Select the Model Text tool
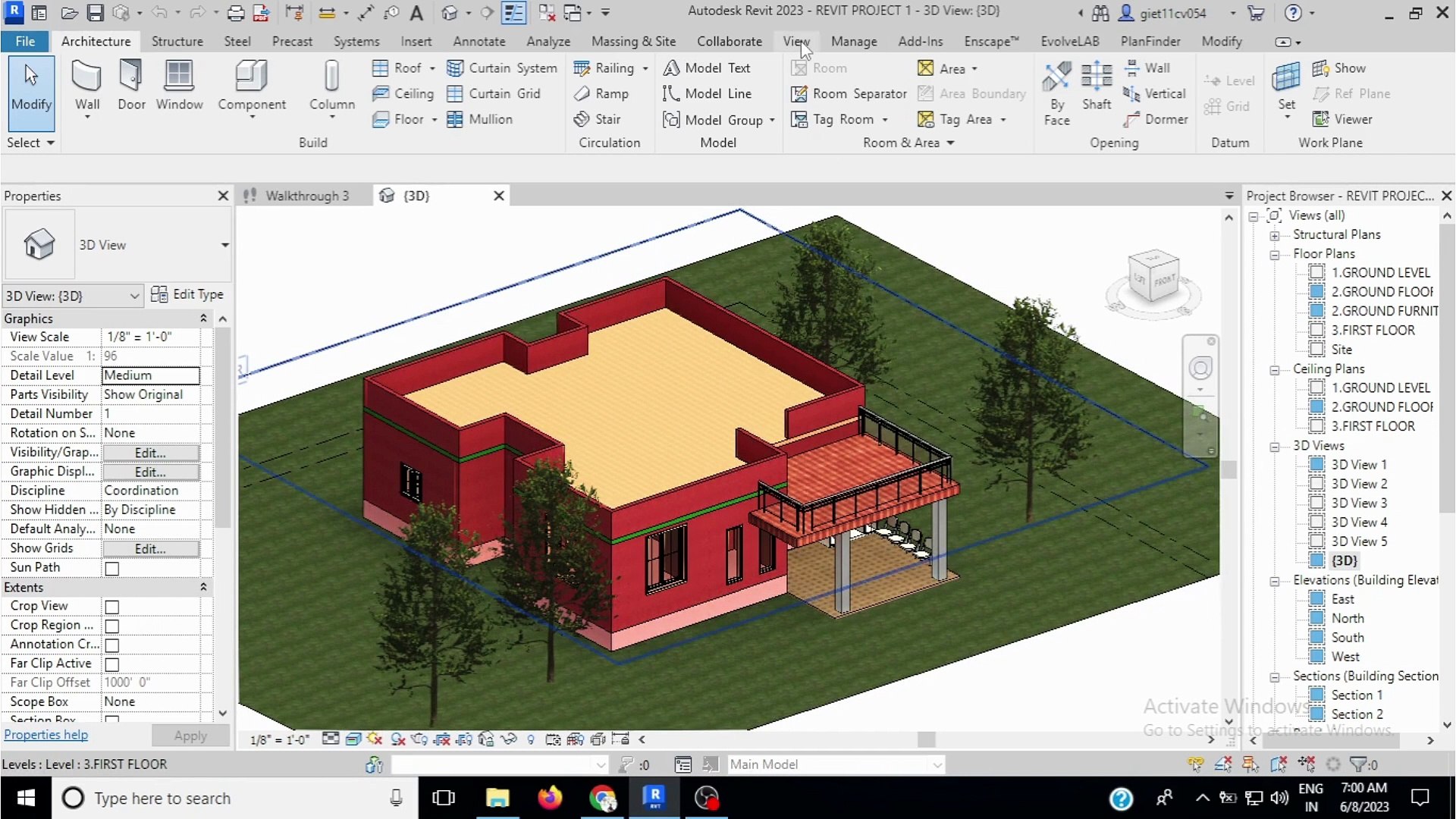This screenshot has height=819, width=1456. click(x=707, y=67)
